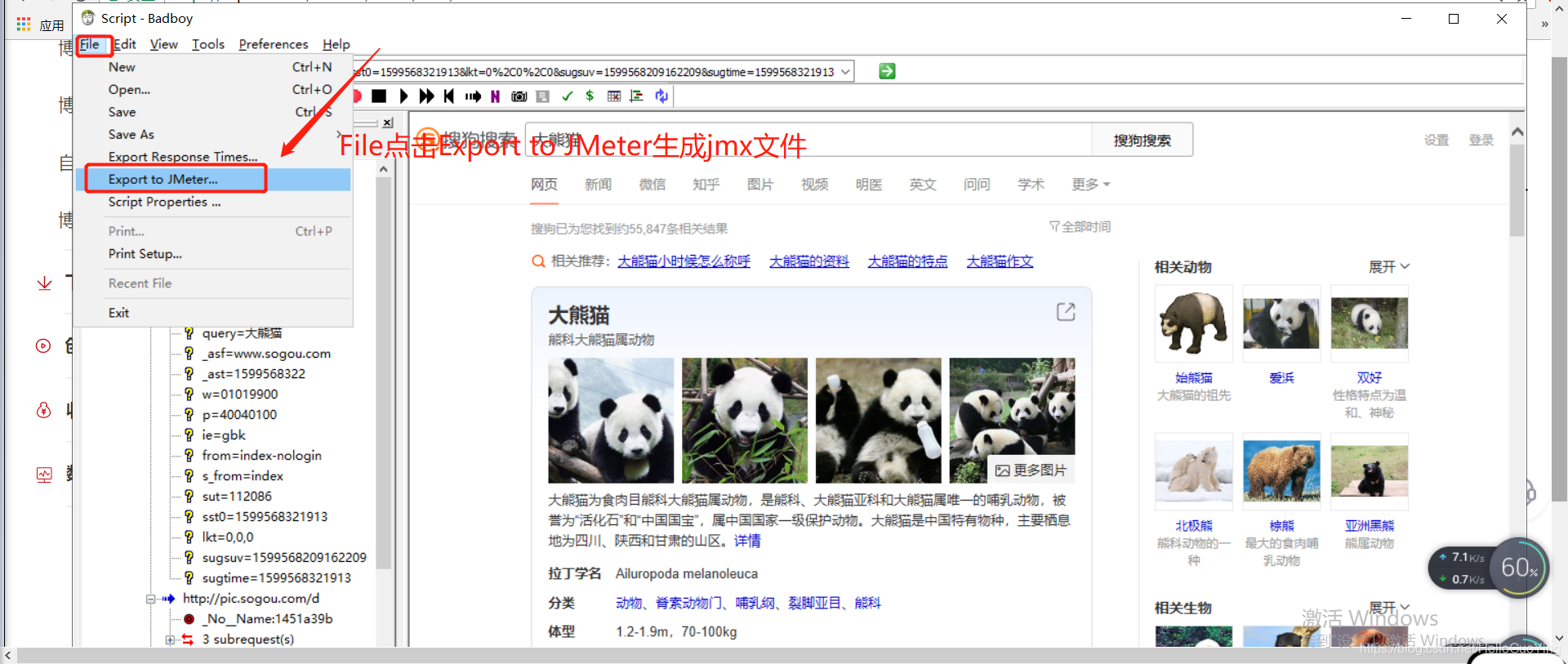Click the share icon on 大熊猫 card

click(1066, 312)
